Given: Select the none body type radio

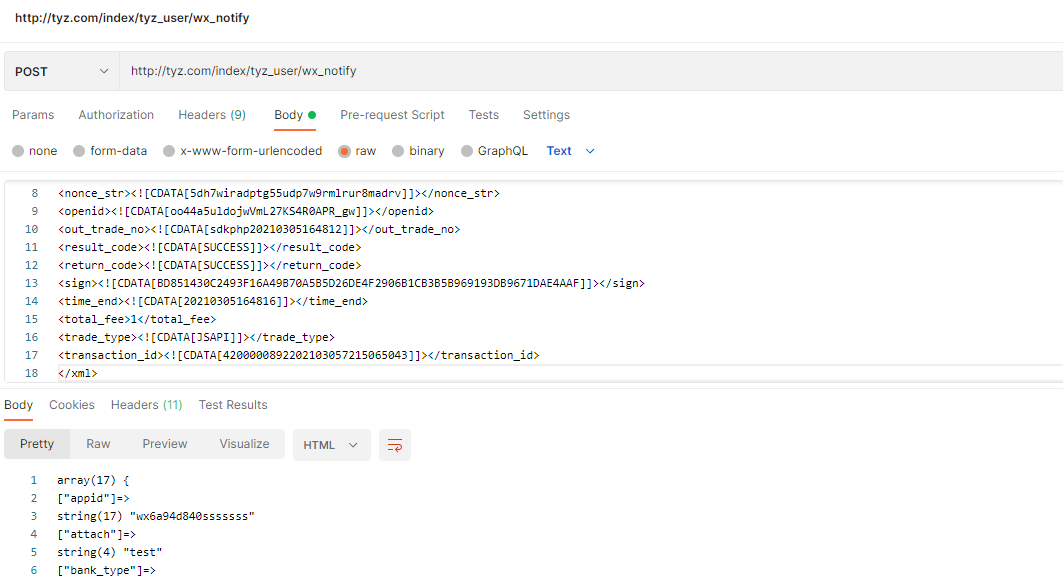Looking at the screenshot, I should (x=18, y=151).
